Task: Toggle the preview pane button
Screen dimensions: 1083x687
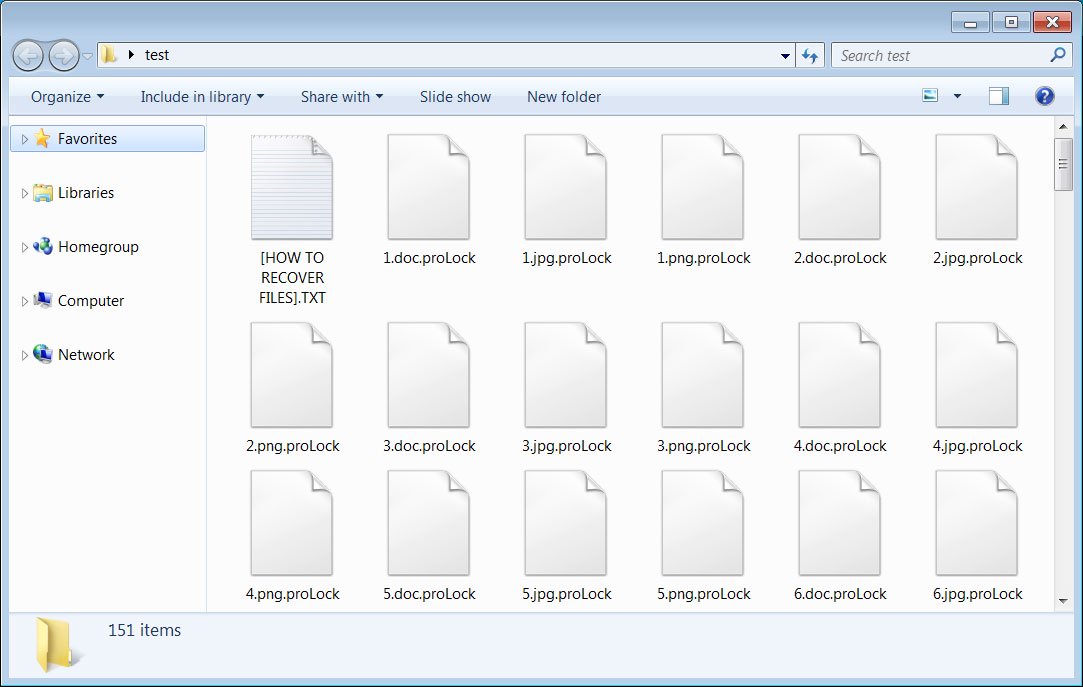Action: [998, 96]
